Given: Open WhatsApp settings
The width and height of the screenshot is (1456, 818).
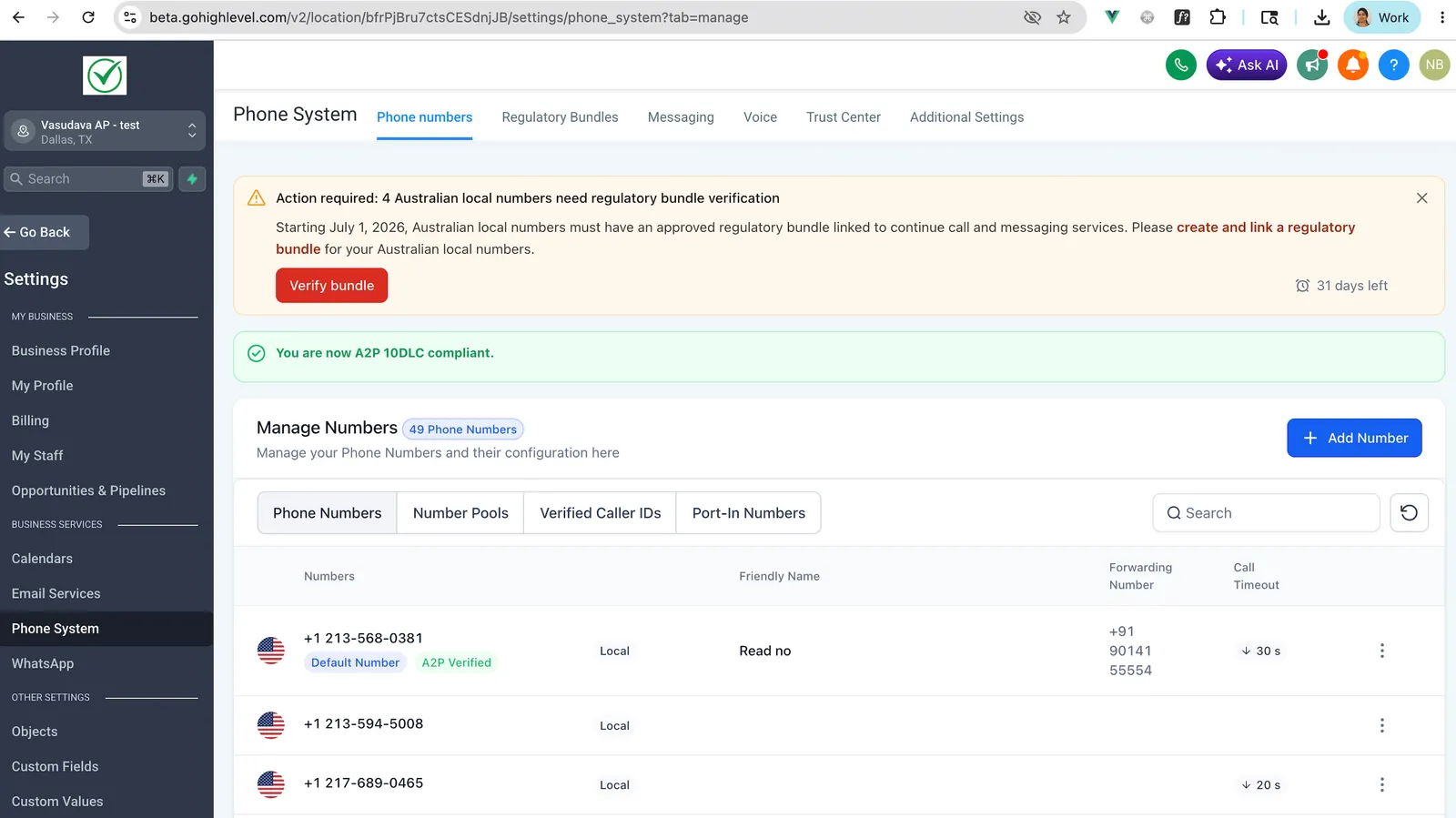Looking at the screenshot, I should (x=43, y=663).
